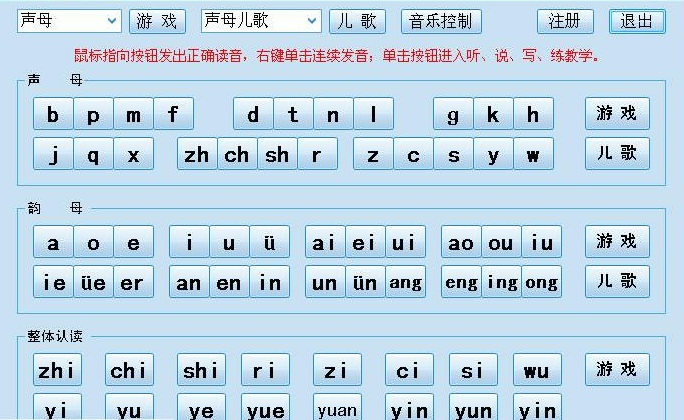Click the 'g' initial button
The width and height of the screenshot is (684, 420).
(453, 114)
